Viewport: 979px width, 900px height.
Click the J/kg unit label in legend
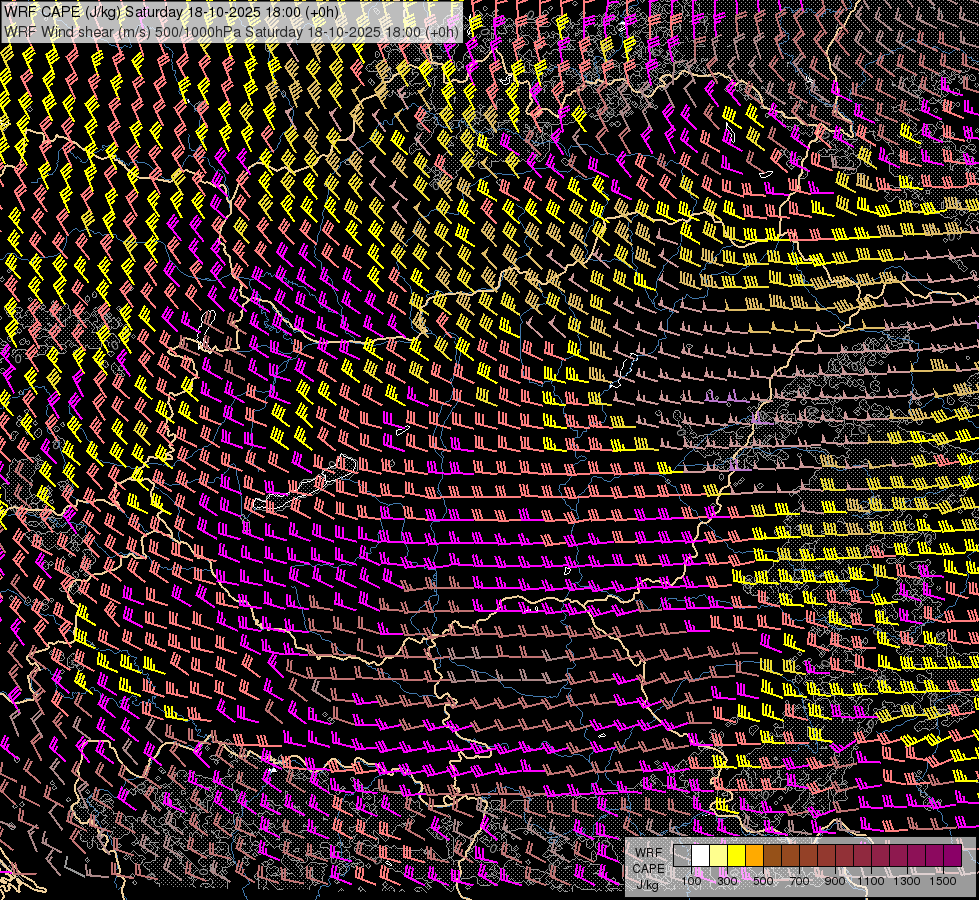tap(648, 884)
